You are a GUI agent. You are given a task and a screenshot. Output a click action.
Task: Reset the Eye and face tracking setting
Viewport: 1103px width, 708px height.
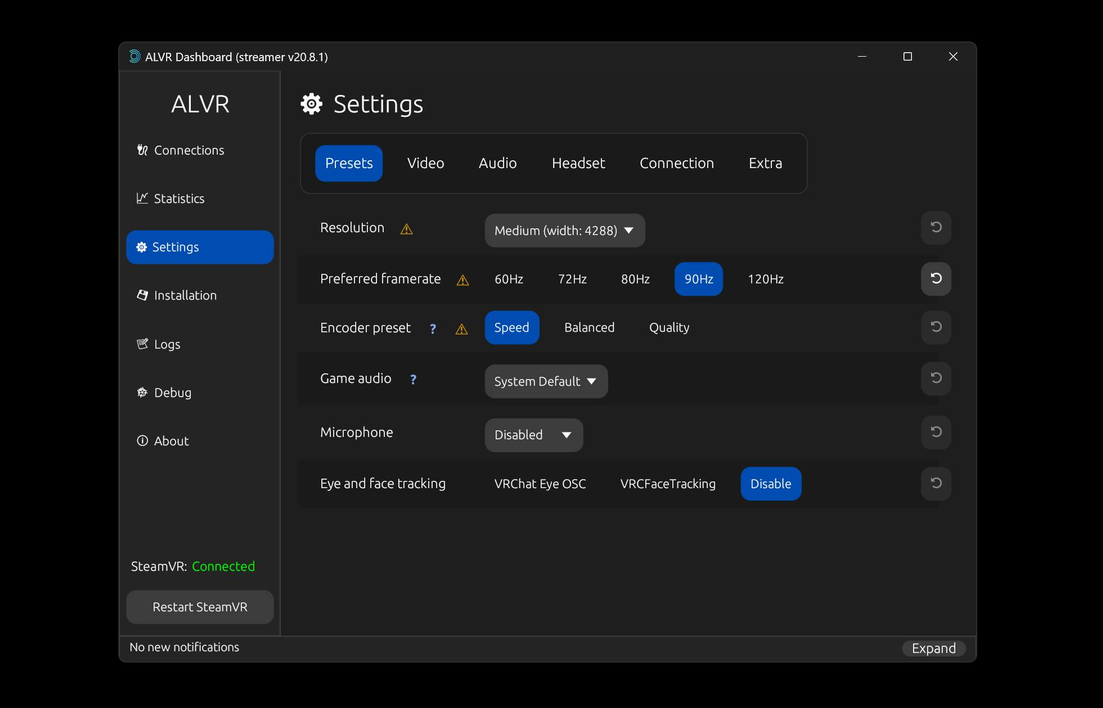pos(935,484)
